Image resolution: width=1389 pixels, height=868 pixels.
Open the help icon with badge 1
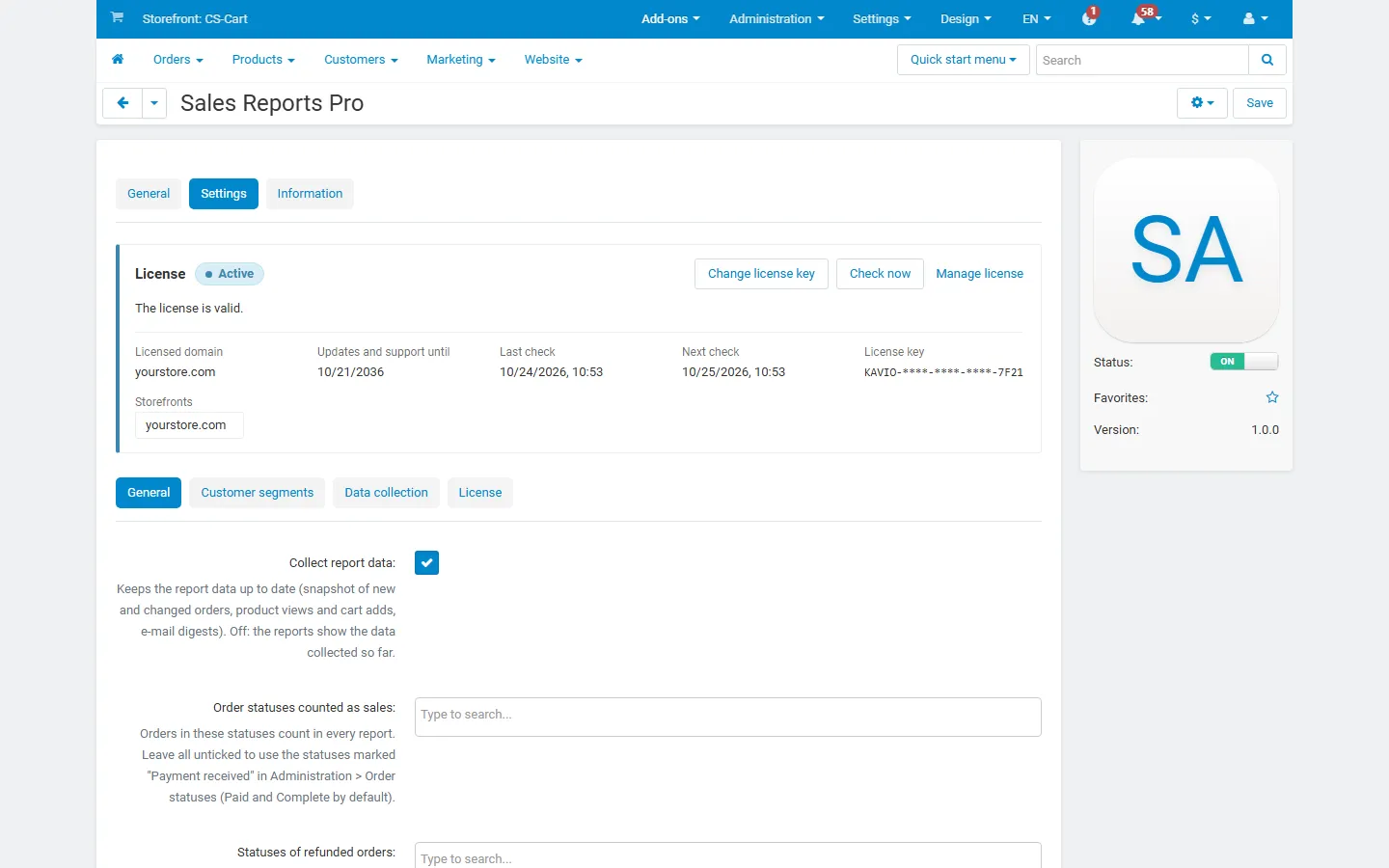tap(1090, 17)
